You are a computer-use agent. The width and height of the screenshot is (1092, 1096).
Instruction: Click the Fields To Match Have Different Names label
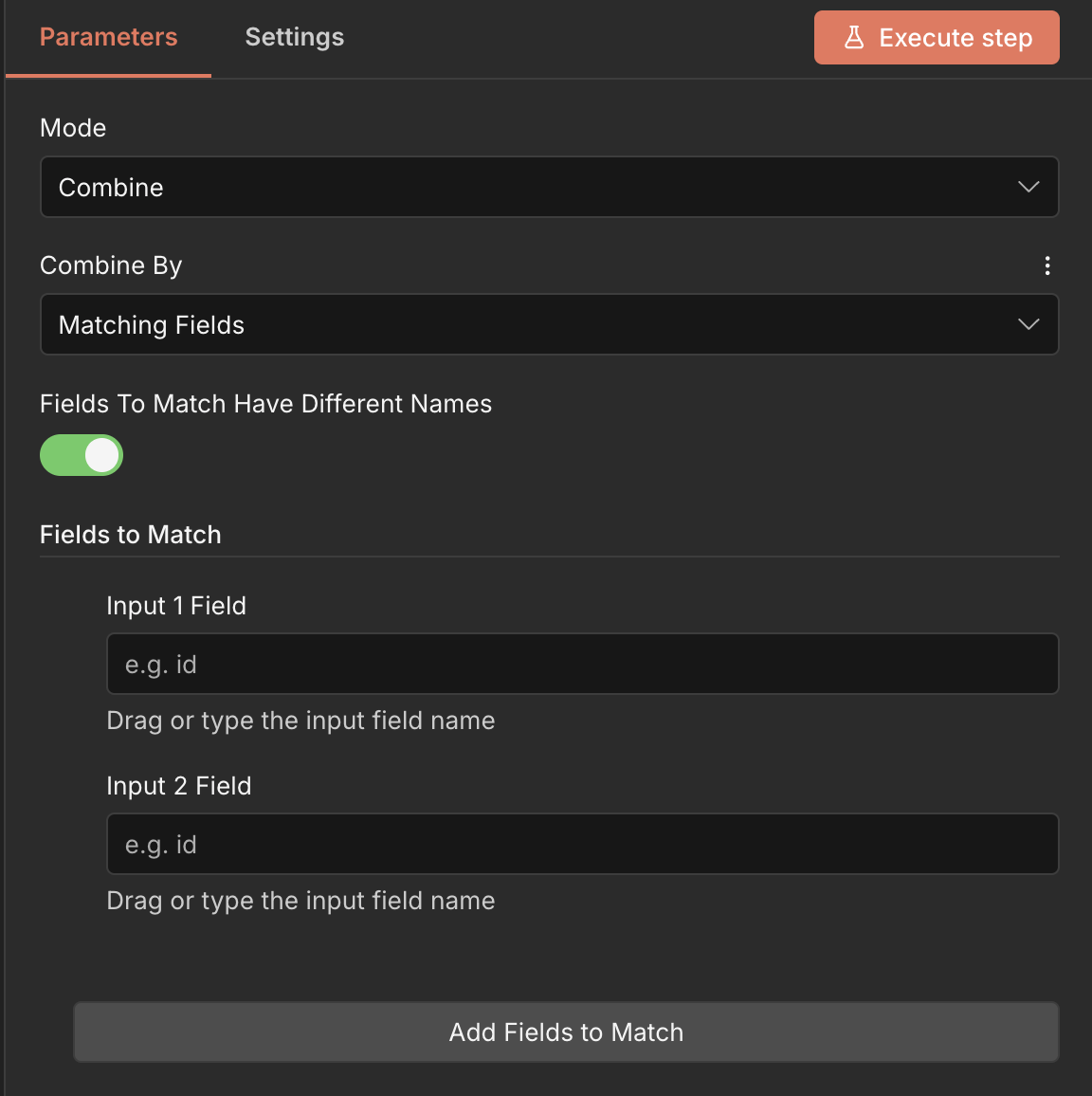coord(265,404)
